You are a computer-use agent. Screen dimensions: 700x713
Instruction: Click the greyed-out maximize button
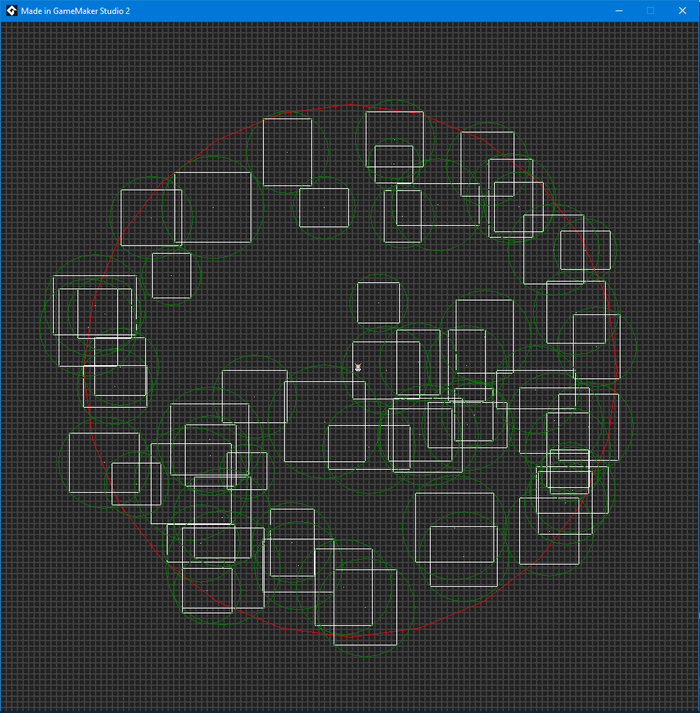pos(649,10)
